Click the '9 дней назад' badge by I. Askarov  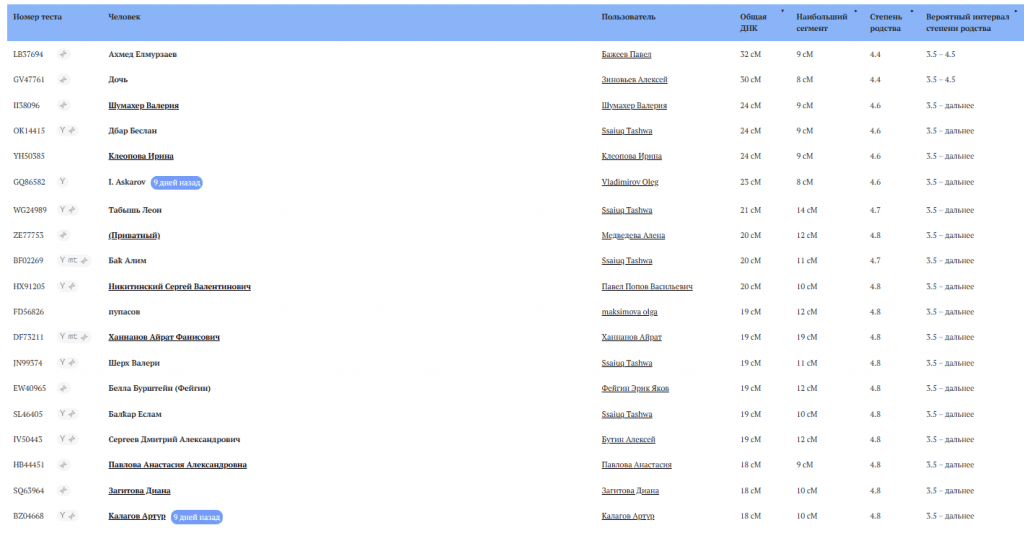click(176, 183)
